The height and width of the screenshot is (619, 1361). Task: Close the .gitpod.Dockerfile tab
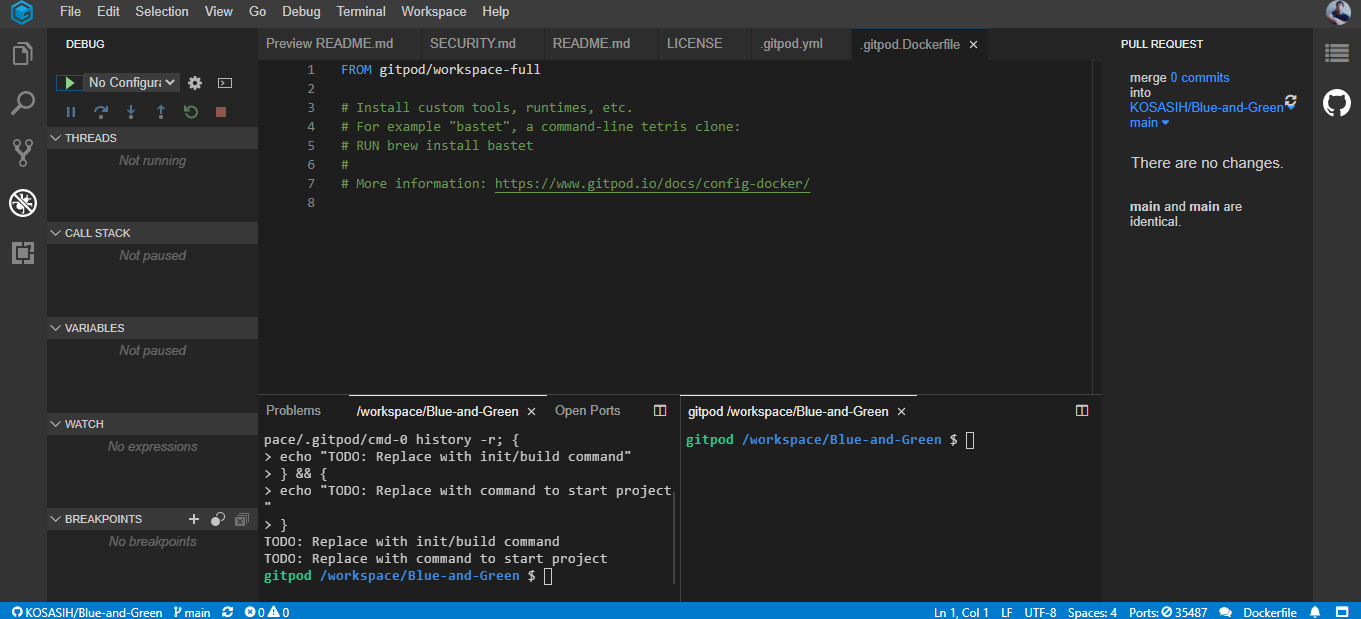(973, 44)
